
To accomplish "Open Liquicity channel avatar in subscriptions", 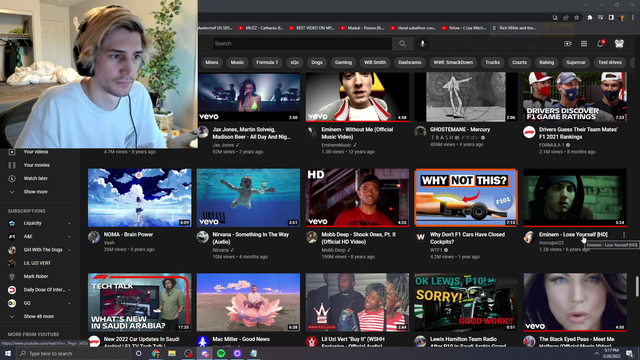I will (12, 223).
